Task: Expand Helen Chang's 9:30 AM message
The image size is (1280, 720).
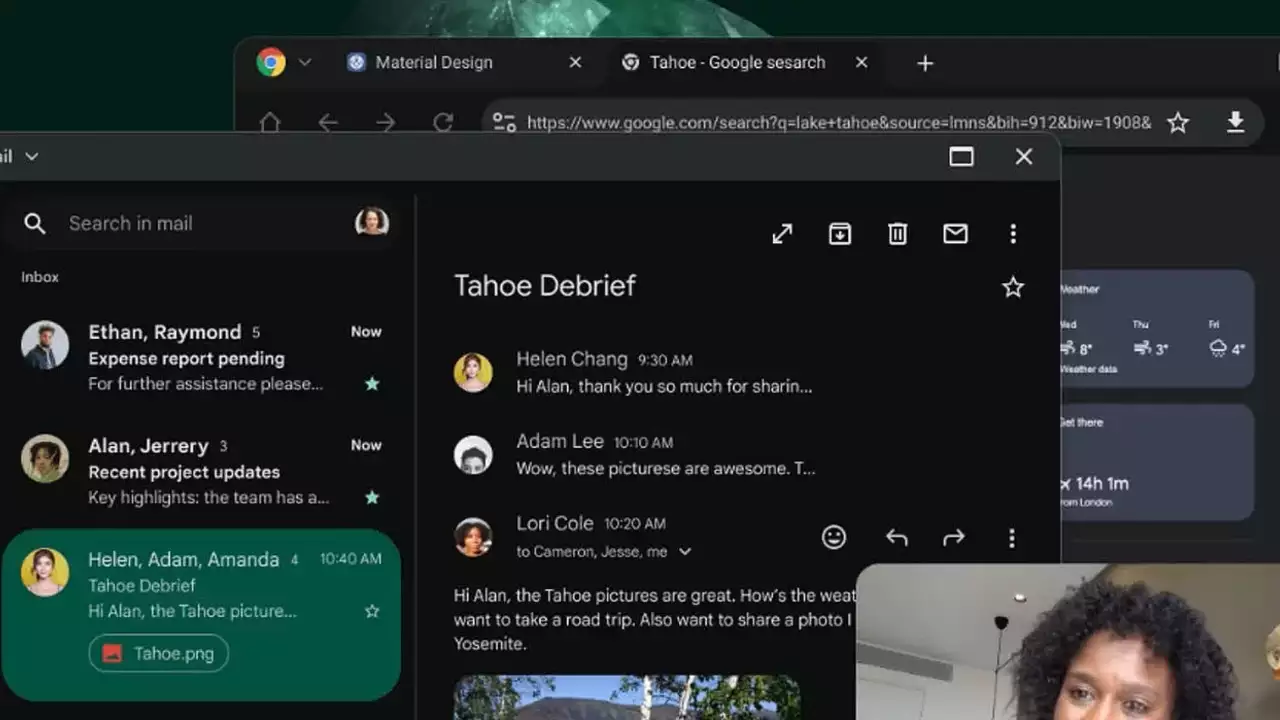Action: point(664,372)
